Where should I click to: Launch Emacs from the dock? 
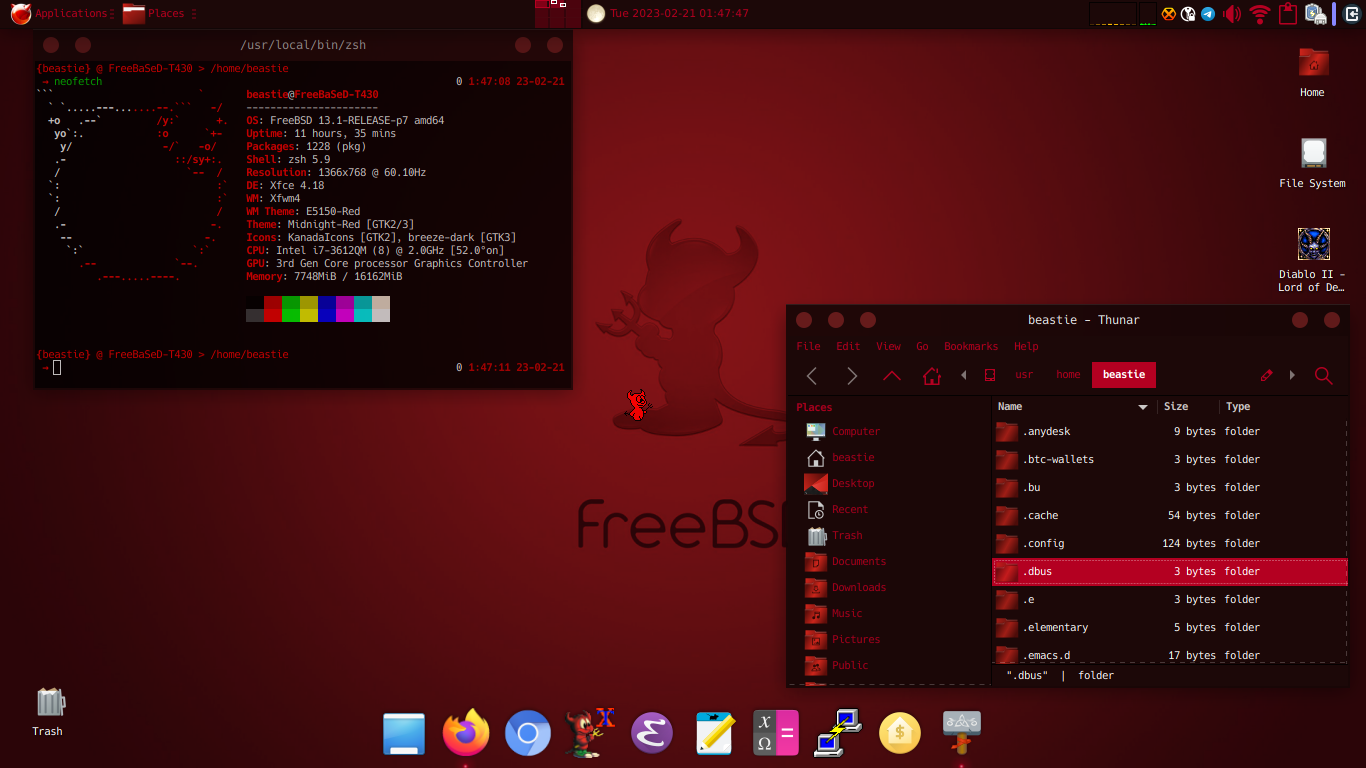click(651, 735)
